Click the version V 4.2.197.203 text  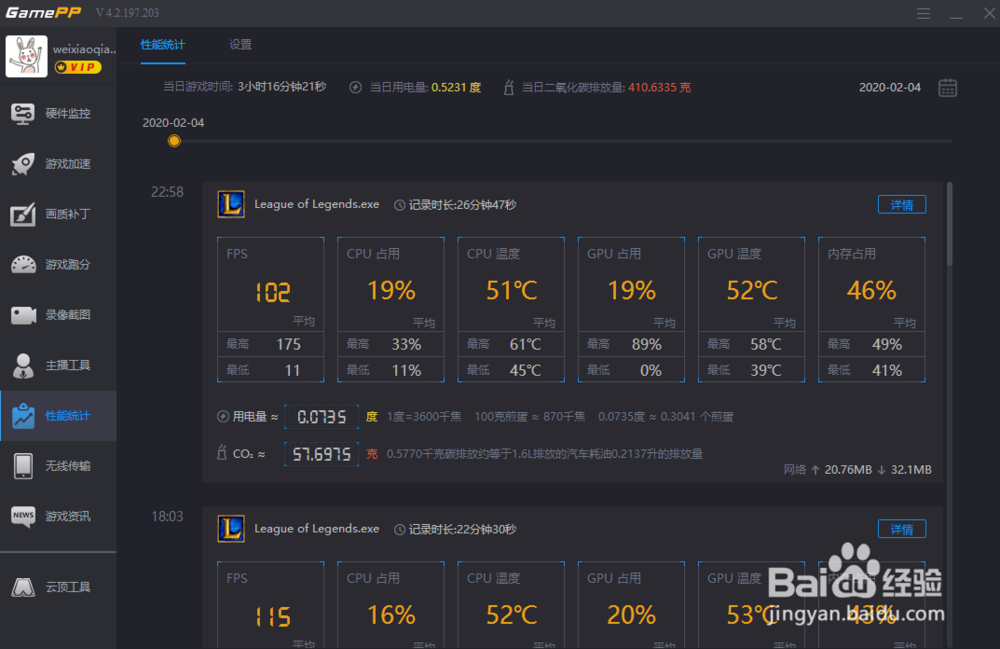pos(128,13)
